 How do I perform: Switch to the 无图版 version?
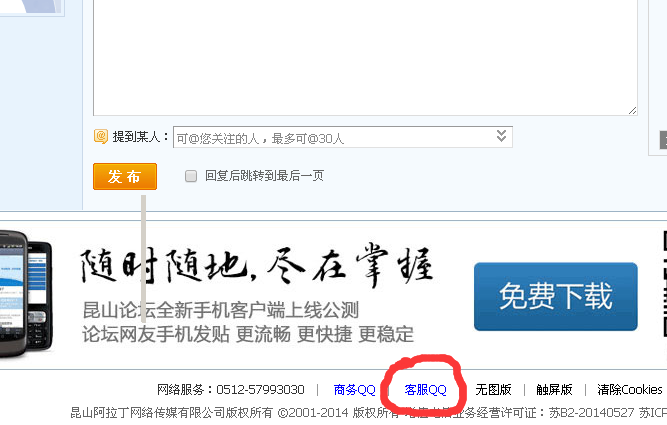(493, 390)
